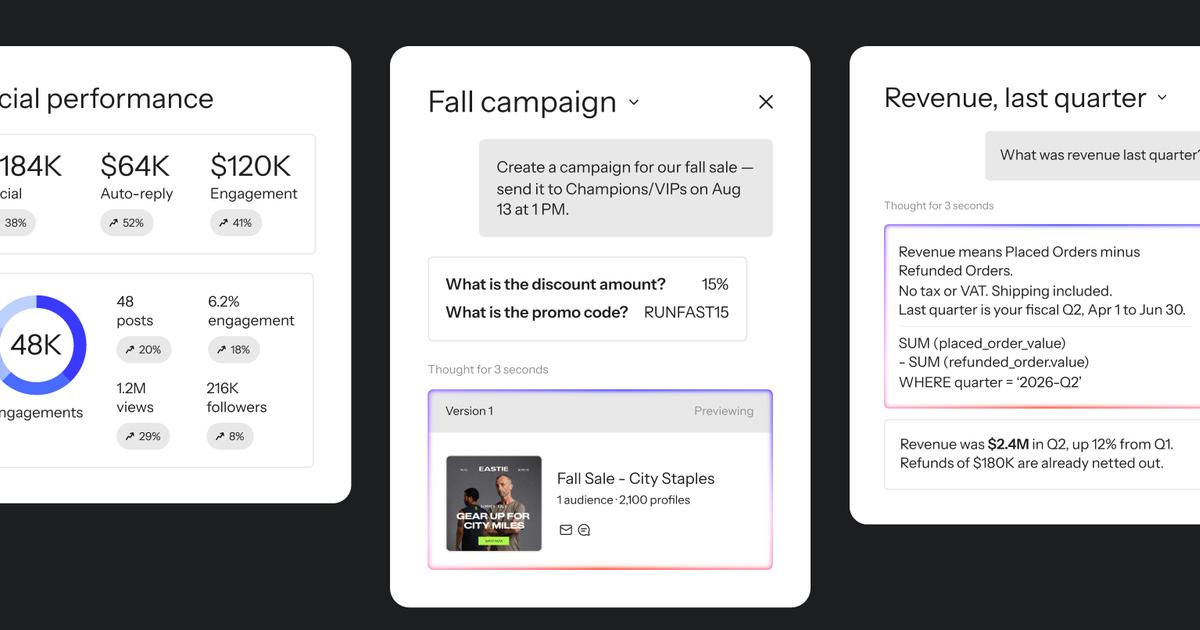Click the 38% trend badge in performance card
The image size is (1200, 630).
tap(14, 223)
